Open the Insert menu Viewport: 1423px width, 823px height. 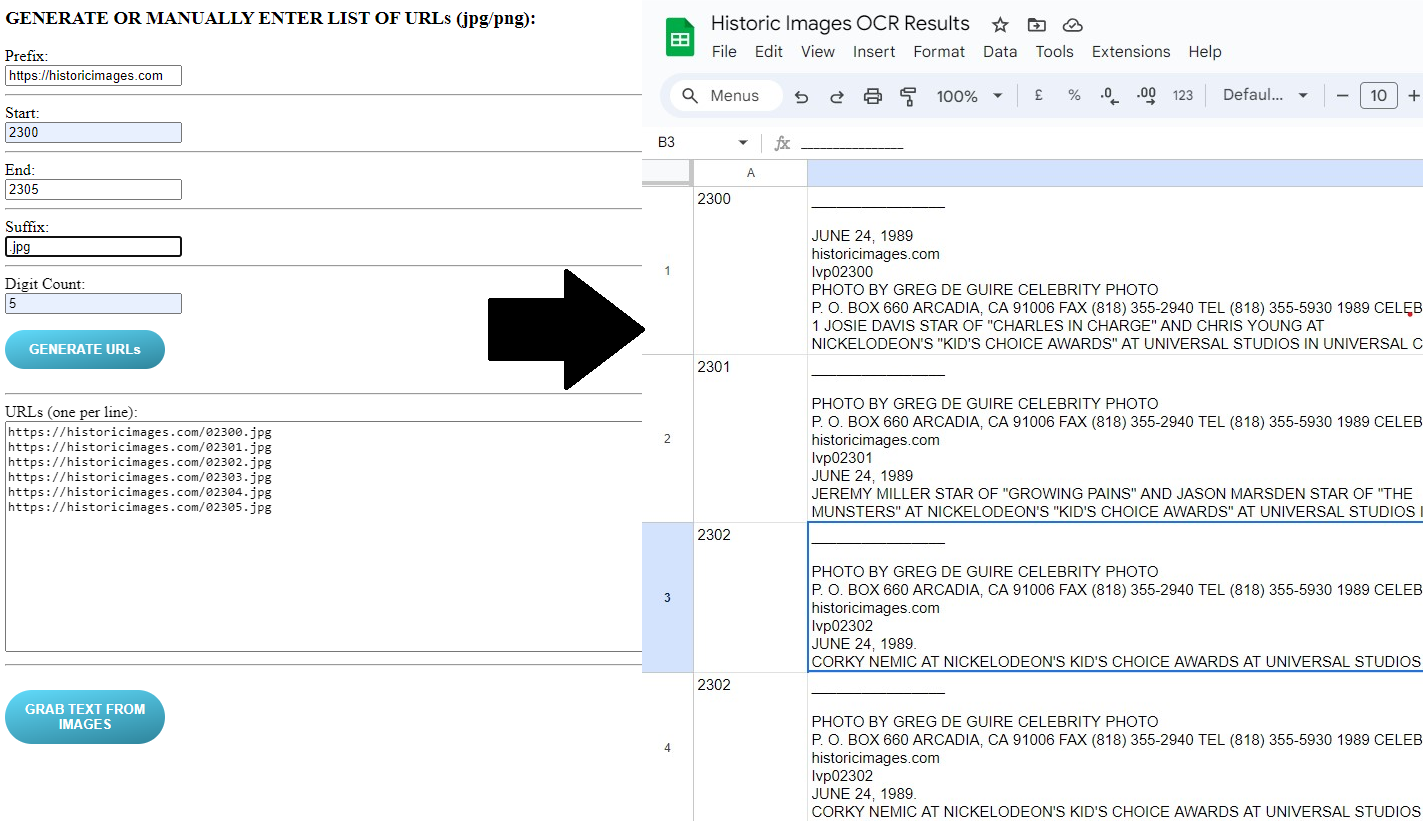[x=874, y=52]
